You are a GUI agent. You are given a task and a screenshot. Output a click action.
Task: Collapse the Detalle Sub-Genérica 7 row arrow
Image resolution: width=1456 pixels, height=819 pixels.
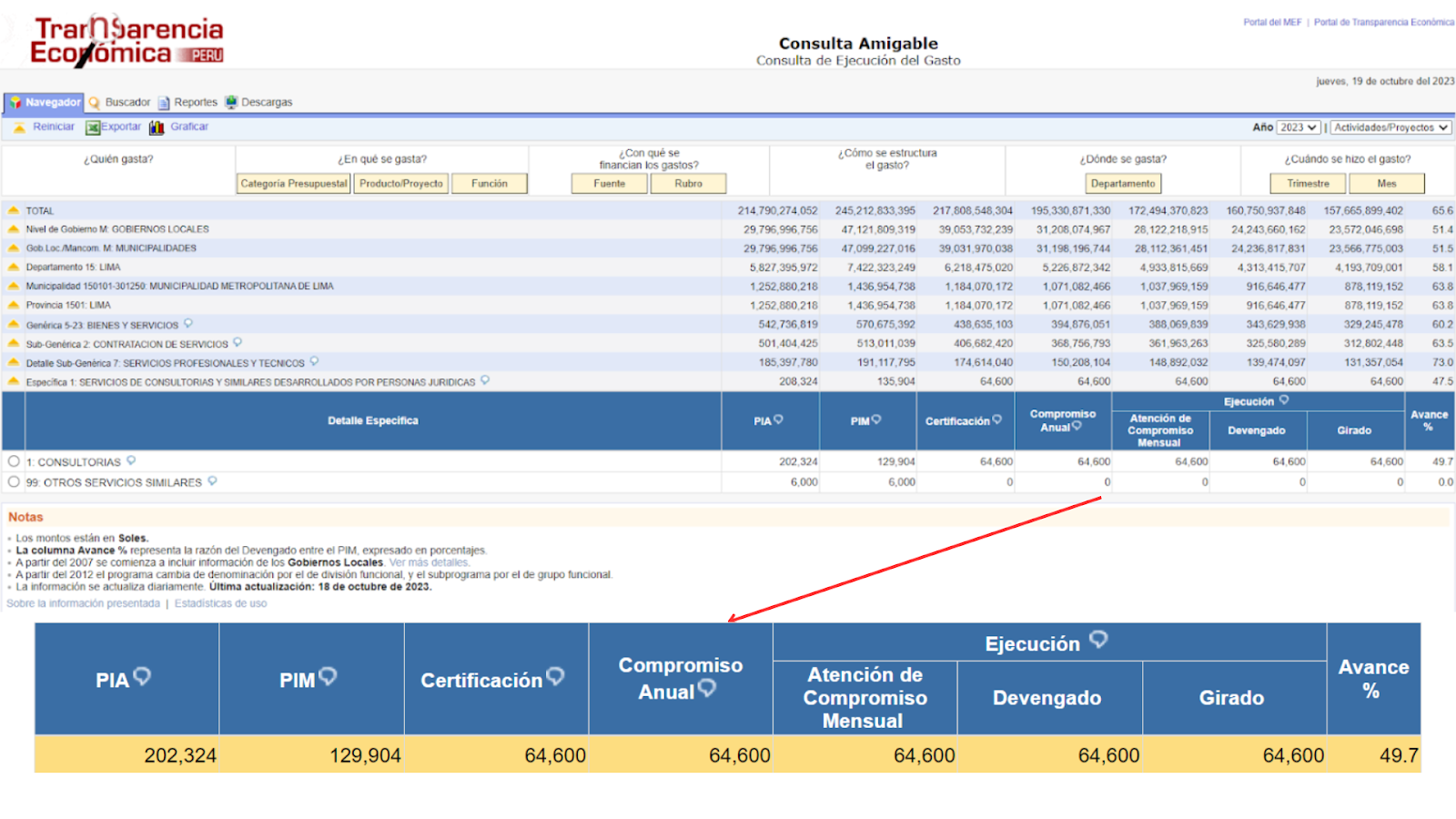pos(14,362)
